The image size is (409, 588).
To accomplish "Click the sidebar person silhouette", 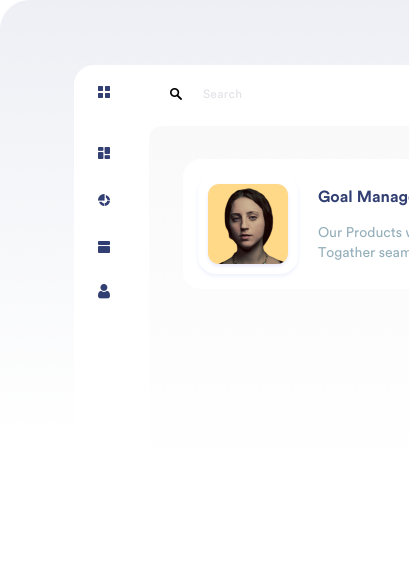I will click(x=104, y=291).
